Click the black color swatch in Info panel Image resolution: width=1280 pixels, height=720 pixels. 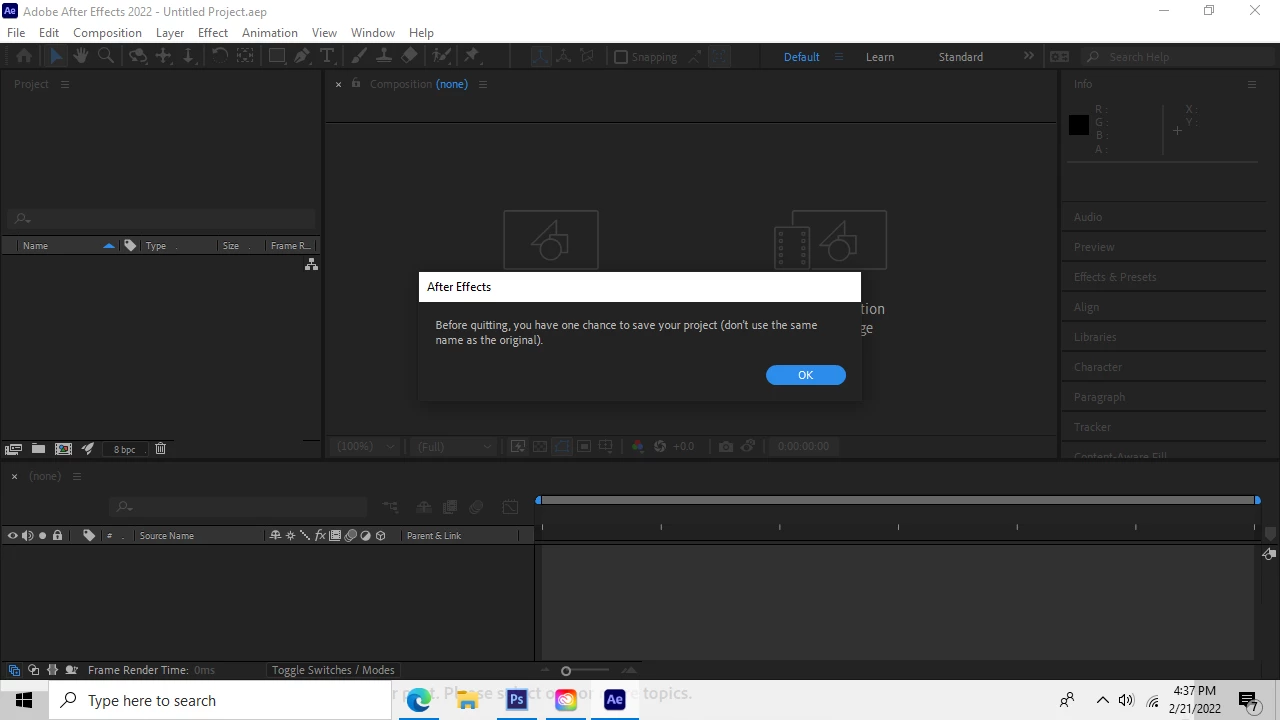click(x=1078, y=125)
